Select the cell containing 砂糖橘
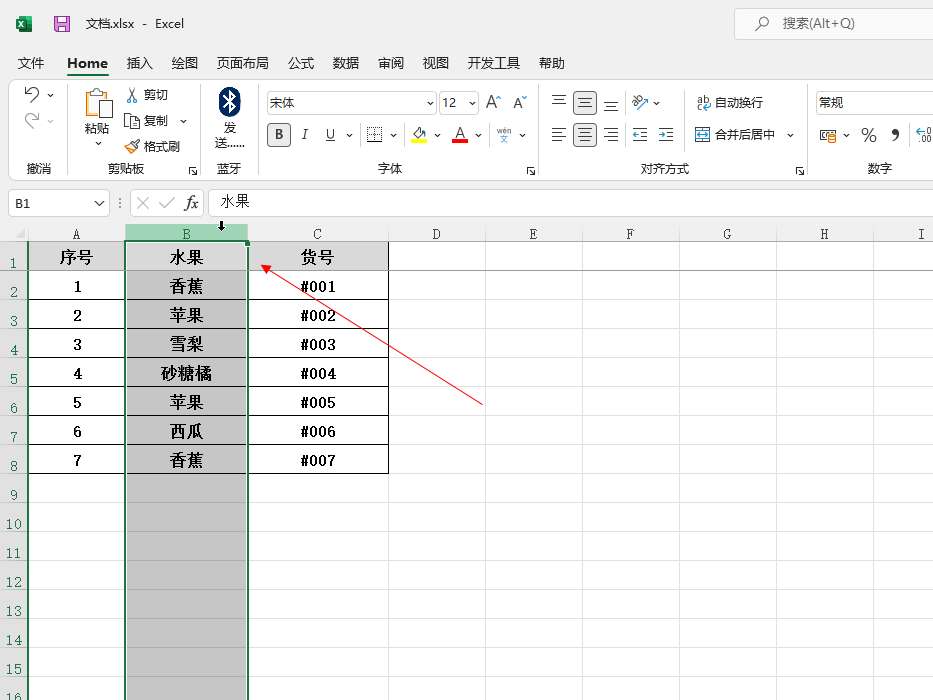Viewport: 933px width, 700px height. (x=186, y=373)
